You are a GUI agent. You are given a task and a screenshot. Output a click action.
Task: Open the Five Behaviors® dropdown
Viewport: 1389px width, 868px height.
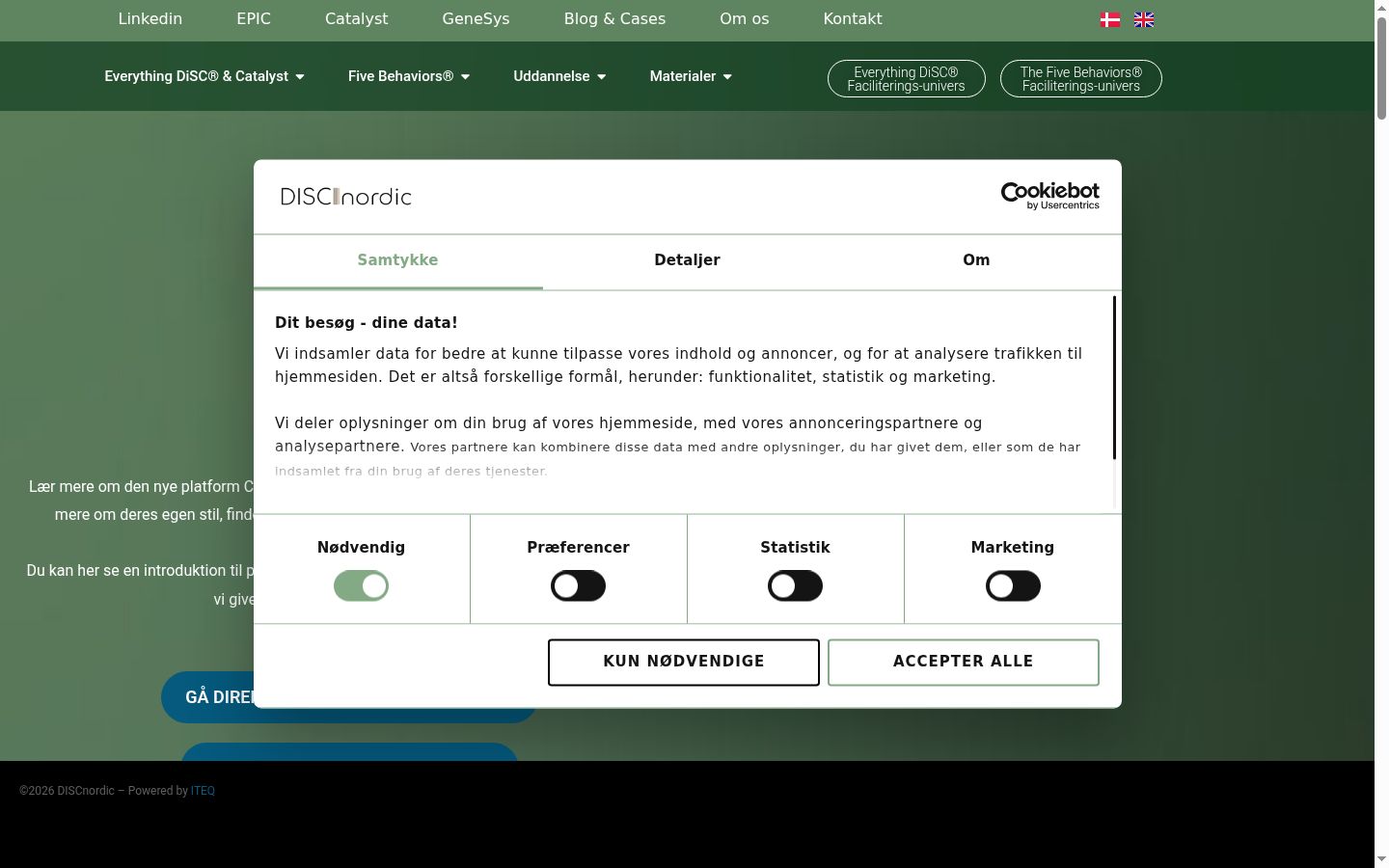click(x=409, y=76)
